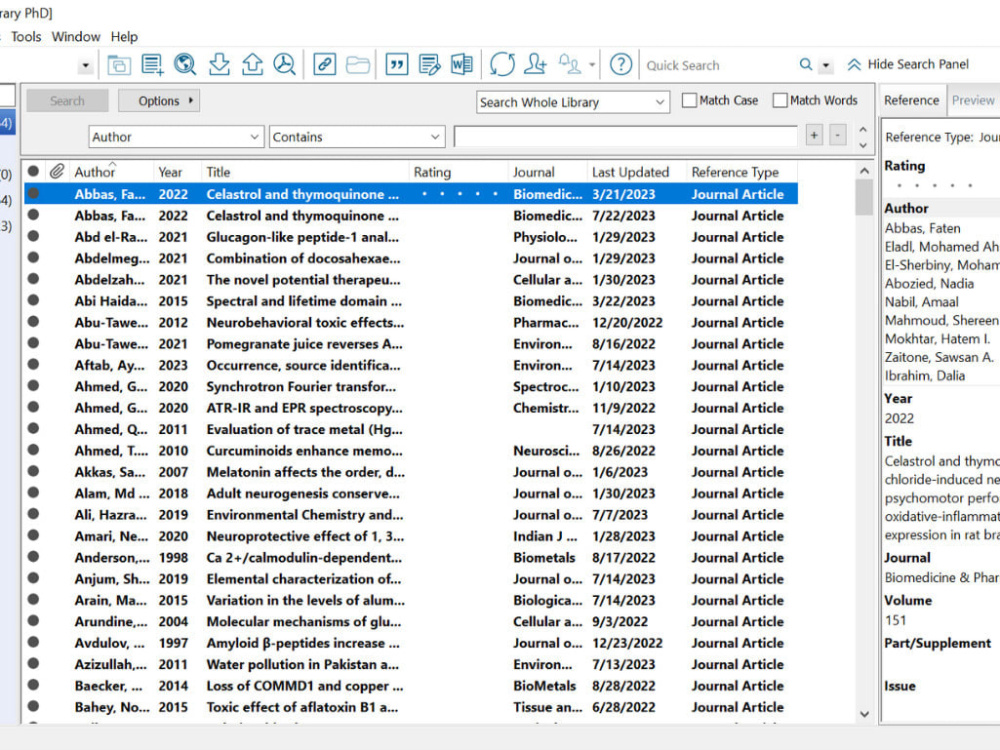Open the Activity Feed dropdown arrow
Image resolution: width=1000 pixels, height=750 pixels.
coord(592,64)
